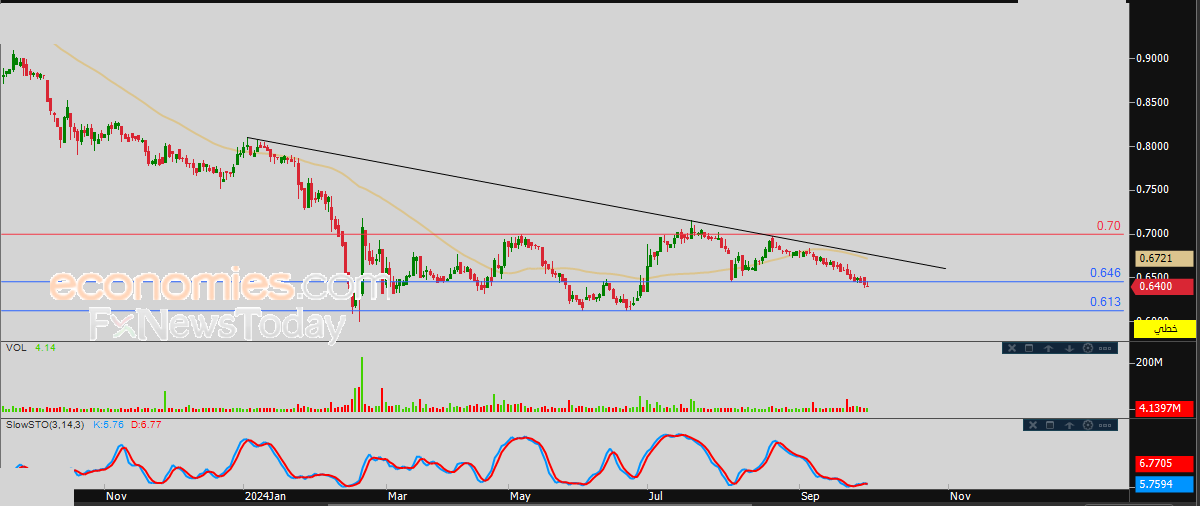
Task: Move the SlowSTO panel up
Action: click(1069, 425)
